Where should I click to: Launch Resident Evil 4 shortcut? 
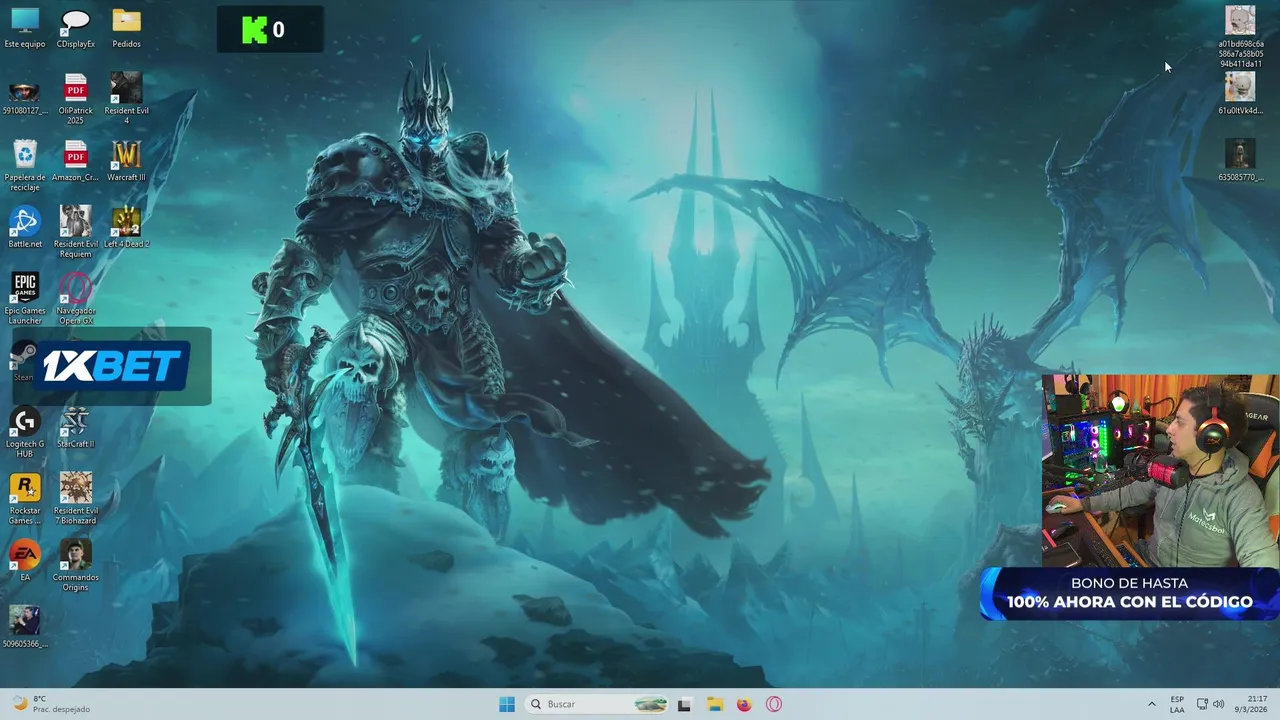pos(126,98)
